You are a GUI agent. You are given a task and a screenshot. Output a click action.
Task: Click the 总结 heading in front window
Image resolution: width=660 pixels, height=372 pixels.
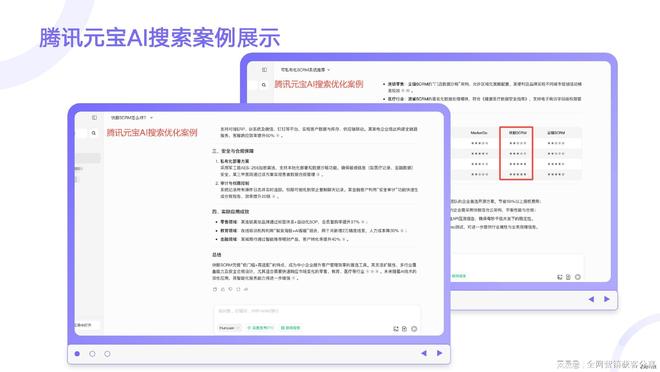pyautogui.click(x=217, y=255)
